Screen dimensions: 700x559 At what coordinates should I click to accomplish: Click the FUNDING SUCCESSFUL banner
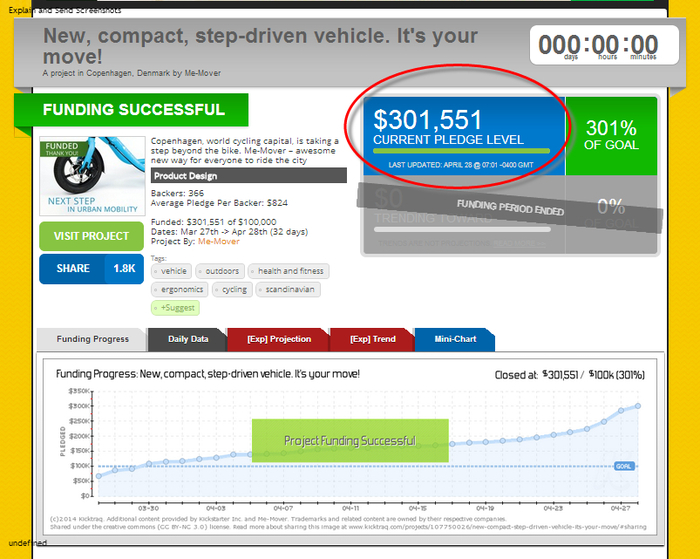coord(131,110)
